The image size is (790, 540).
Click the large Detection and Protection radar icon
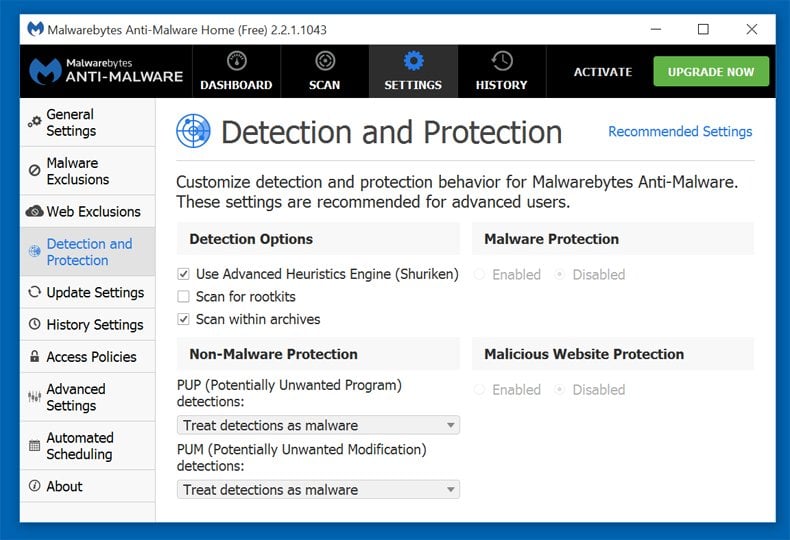click(x=193, y=131)
